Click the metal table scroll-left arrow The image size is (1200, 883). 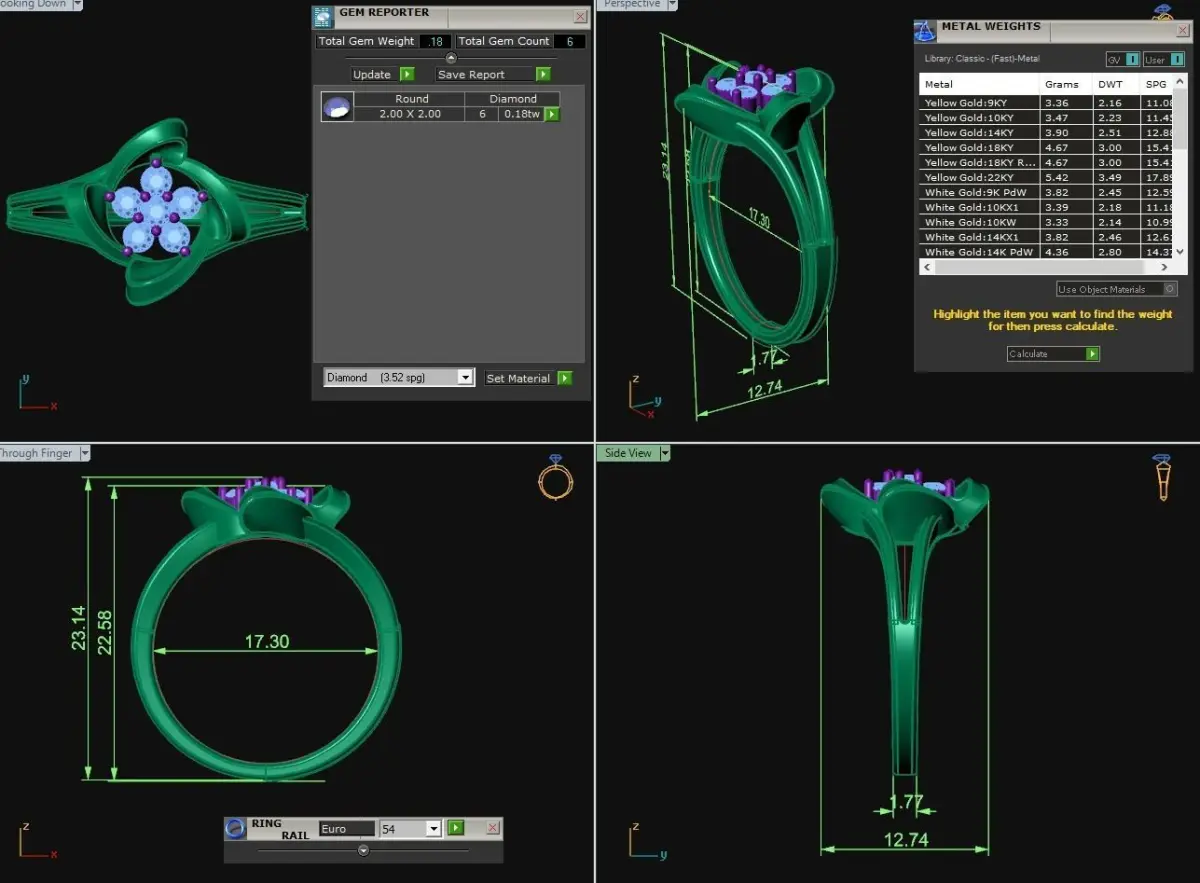pos(926,267)
